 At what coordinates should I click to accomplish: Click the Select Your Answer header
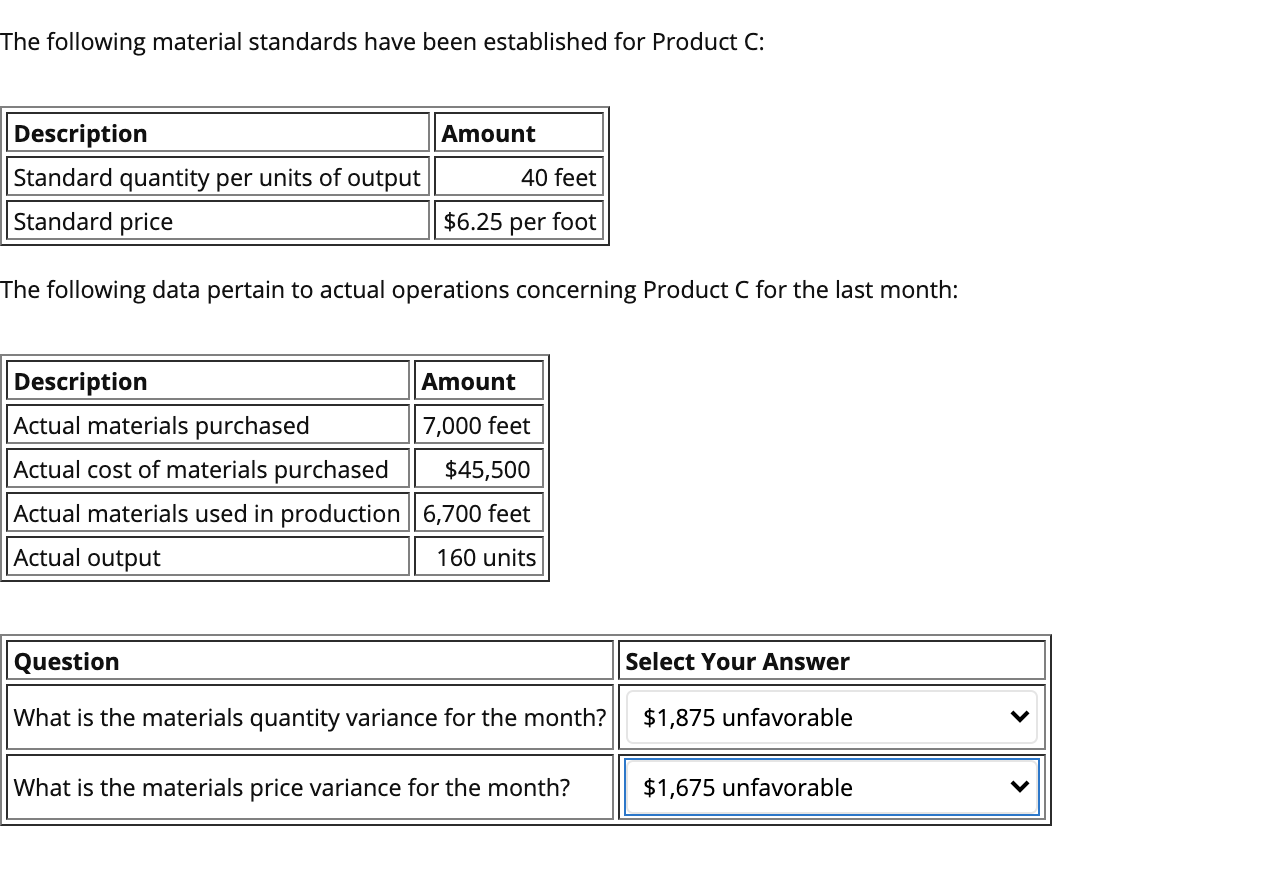(x=737, y=661)
